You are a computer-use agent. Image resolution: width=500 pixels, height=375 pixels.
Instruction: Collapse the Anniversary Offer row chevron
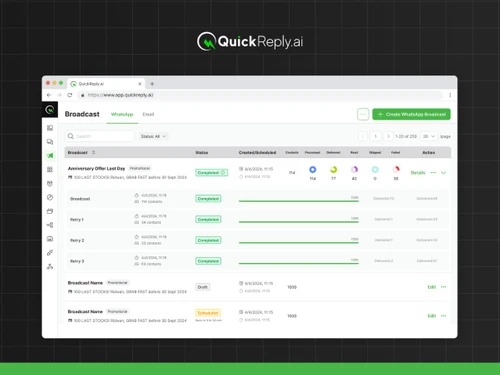click(443, 172)
